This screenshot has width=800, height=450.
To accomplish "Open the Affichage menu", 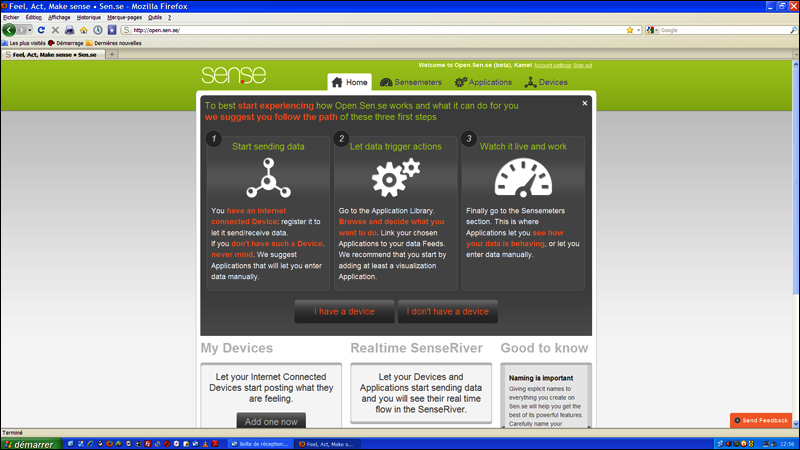I will 59,17.
